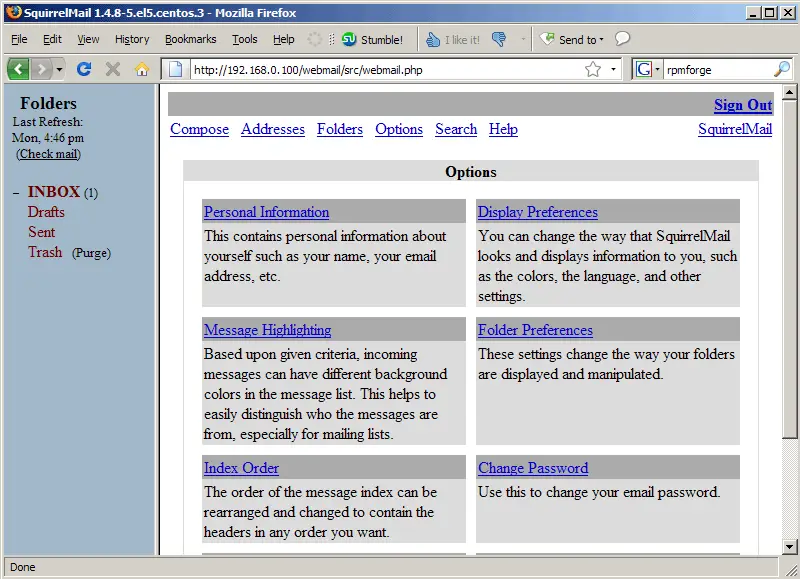This screenshot has height=579, width=800.
Task: Reload the page with the blue refresh icon
Action: [x=84, y=69]
